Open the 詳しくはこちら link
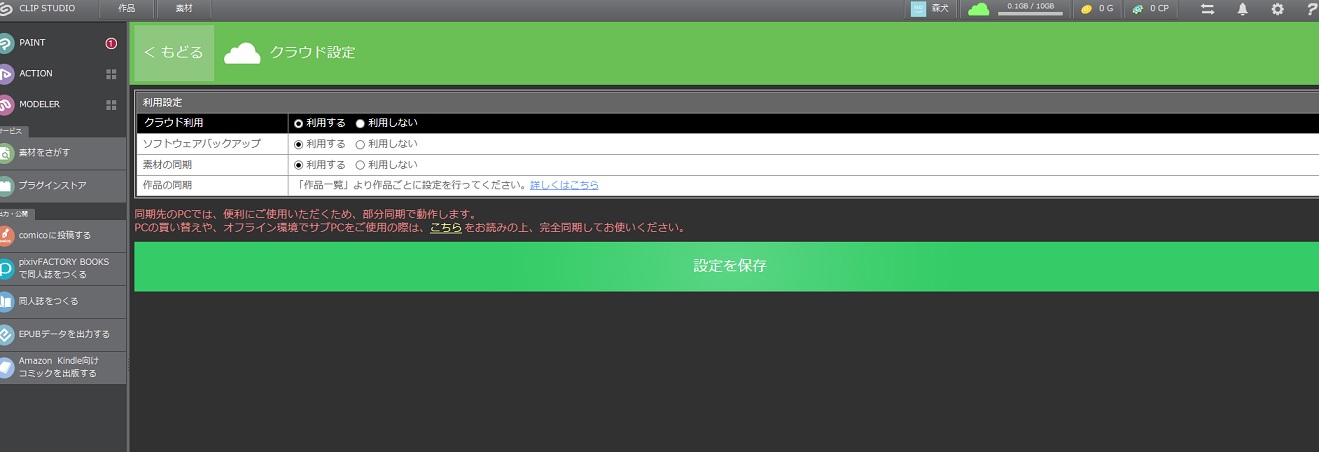The image size is (1319, 452). [x=564, y=185]
